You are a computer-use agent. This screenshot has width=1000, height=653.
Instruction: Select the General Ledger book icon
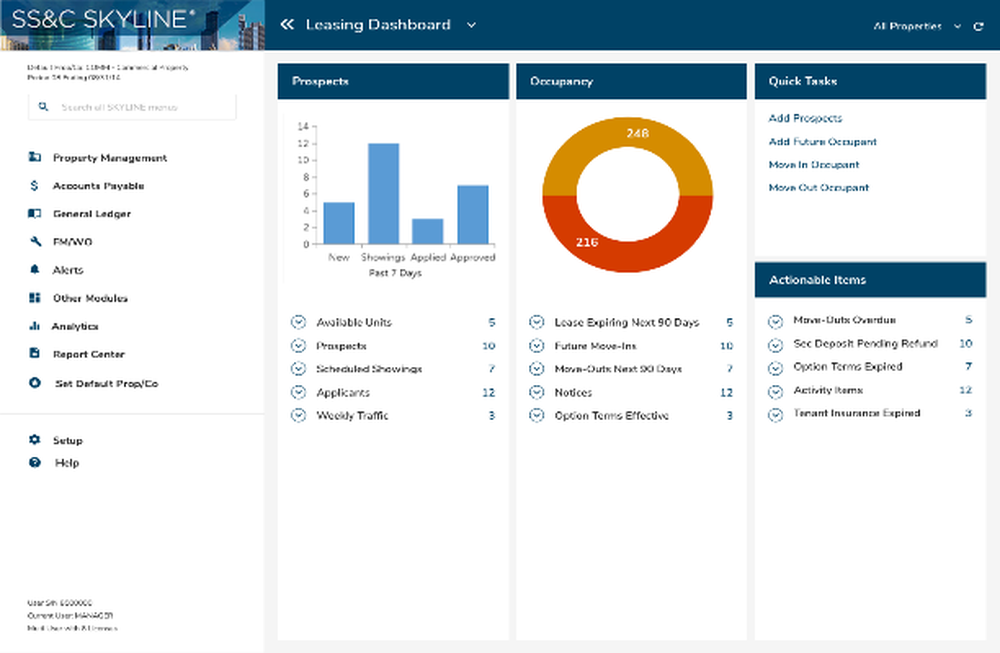coord(34,214)
